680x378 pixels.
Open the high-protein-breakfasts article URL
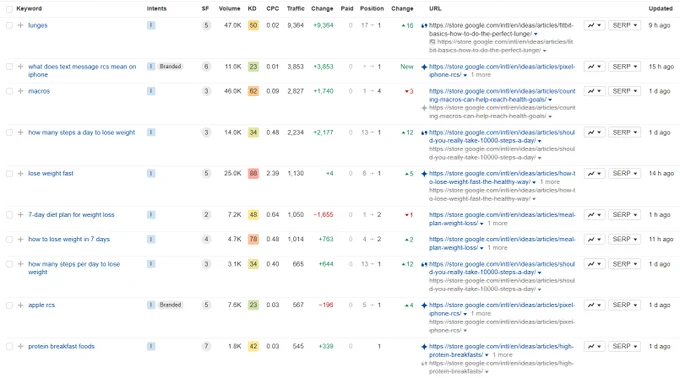pos(501,351)
